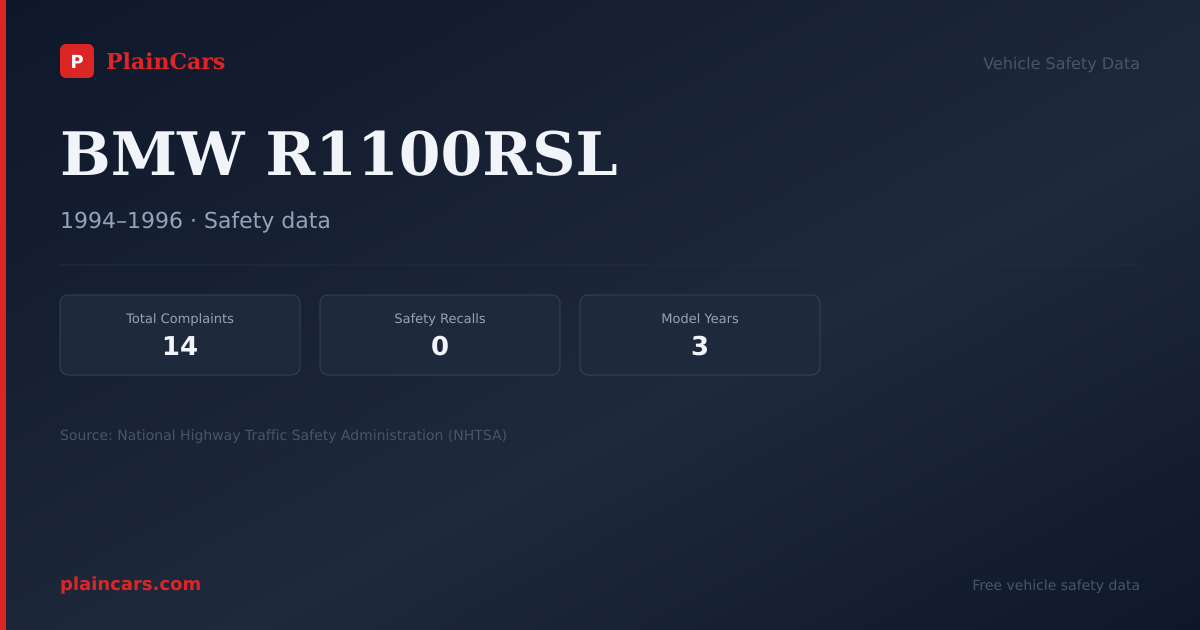
Task: Visit the plaincars.com link
Action: point(130,584)
